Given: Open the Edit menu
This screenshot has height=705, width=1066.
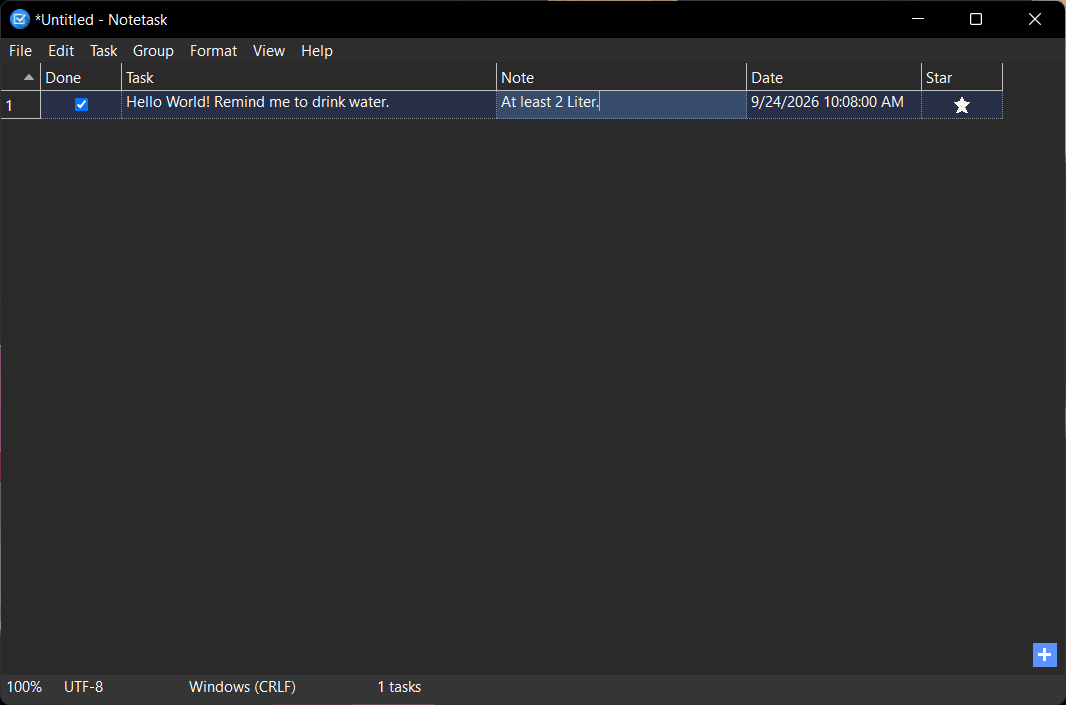Looking at the screenshot, I should [61, 51].
